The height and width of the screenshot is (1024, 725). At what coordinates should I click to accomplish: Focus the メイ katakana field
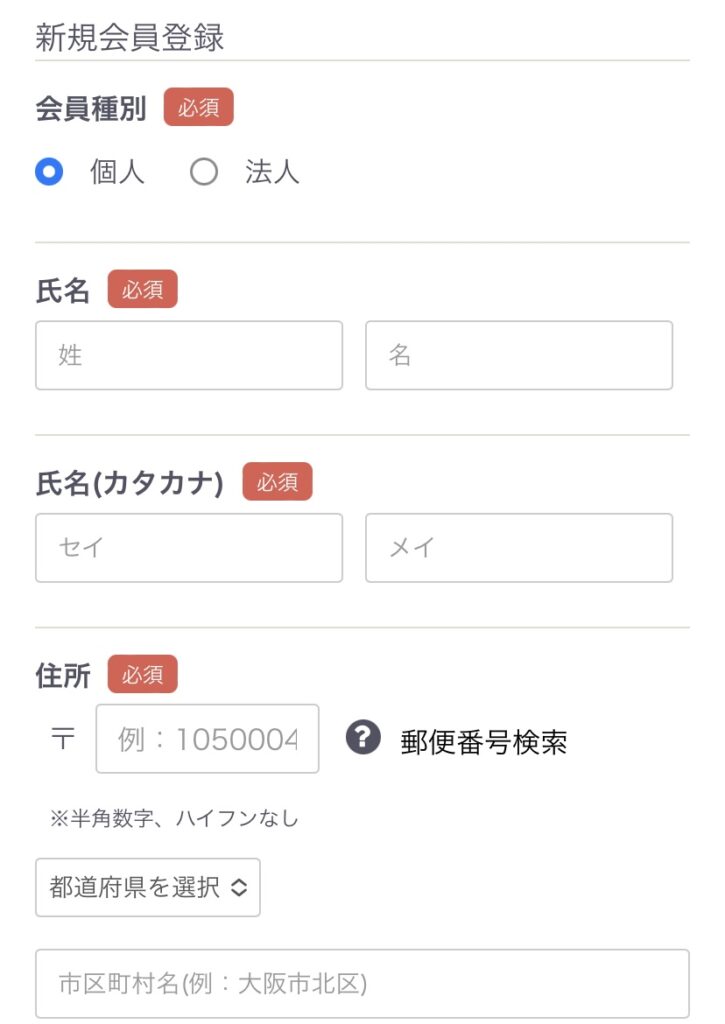pos(519,547)
